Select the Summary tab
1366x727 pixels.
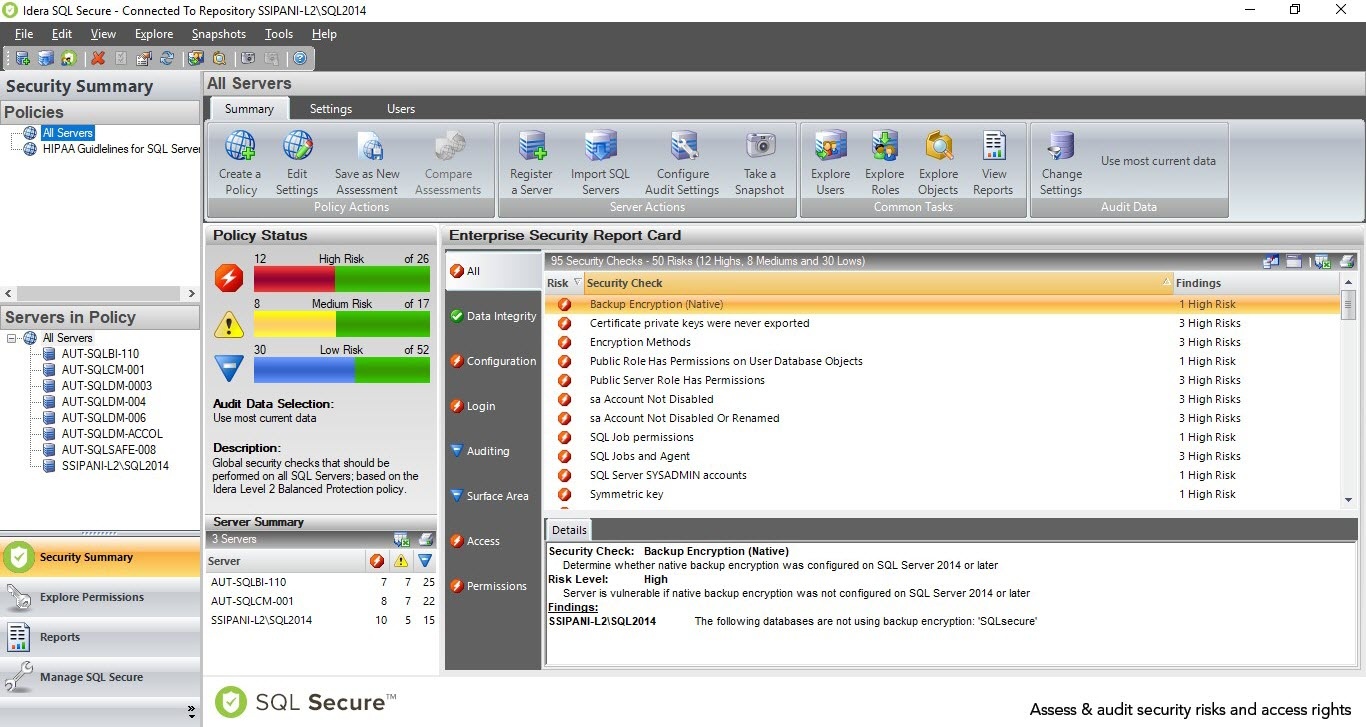[x=249, y=109]
